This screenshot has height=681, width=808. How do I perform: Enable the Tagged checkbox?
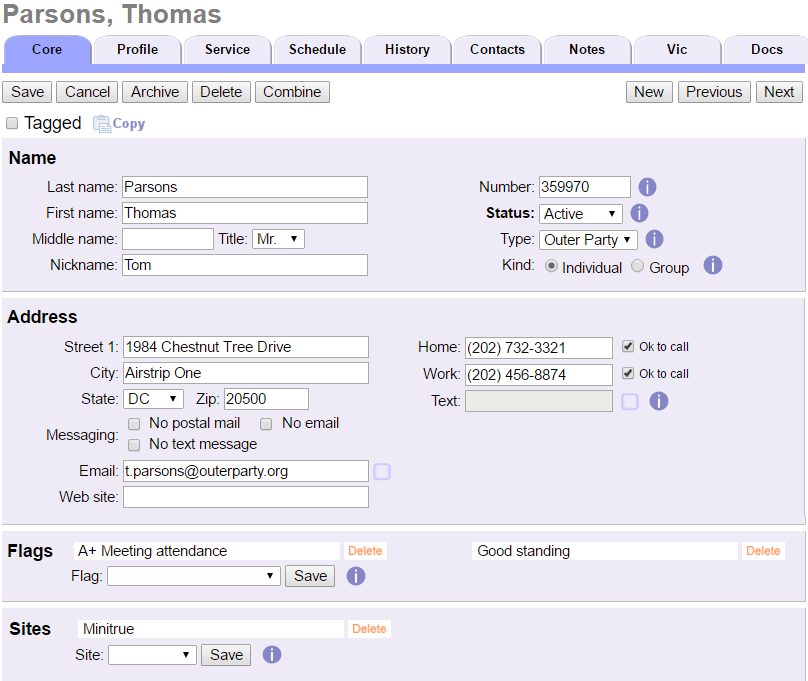point(11,122)
